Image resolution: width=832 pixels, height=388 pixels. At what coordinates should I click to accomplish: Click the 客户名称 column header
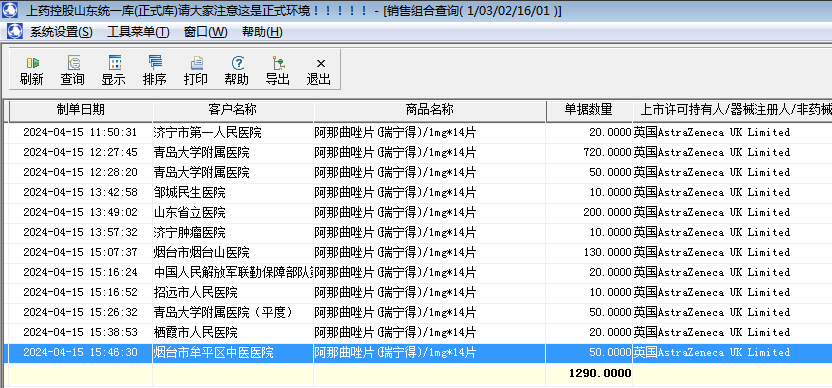[233, 110]
